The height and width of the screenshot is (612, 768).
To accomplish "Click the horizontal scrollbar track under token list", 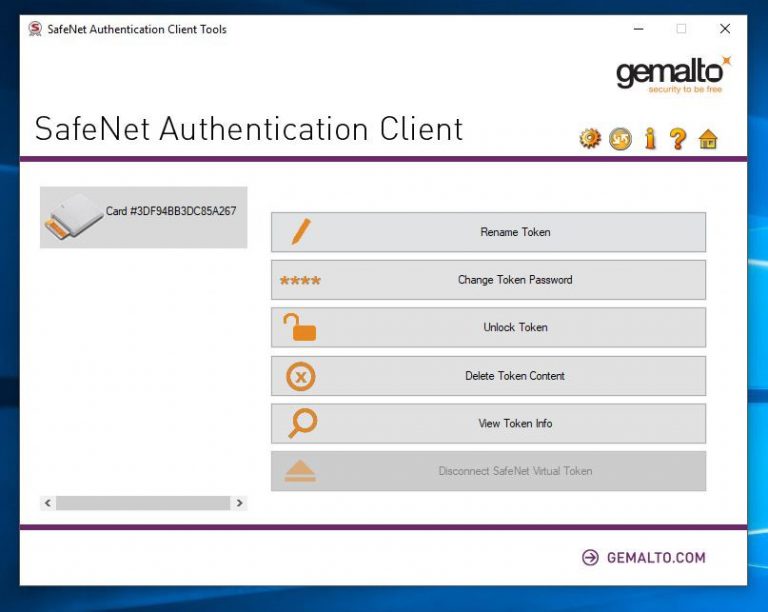I will point(143,503).
